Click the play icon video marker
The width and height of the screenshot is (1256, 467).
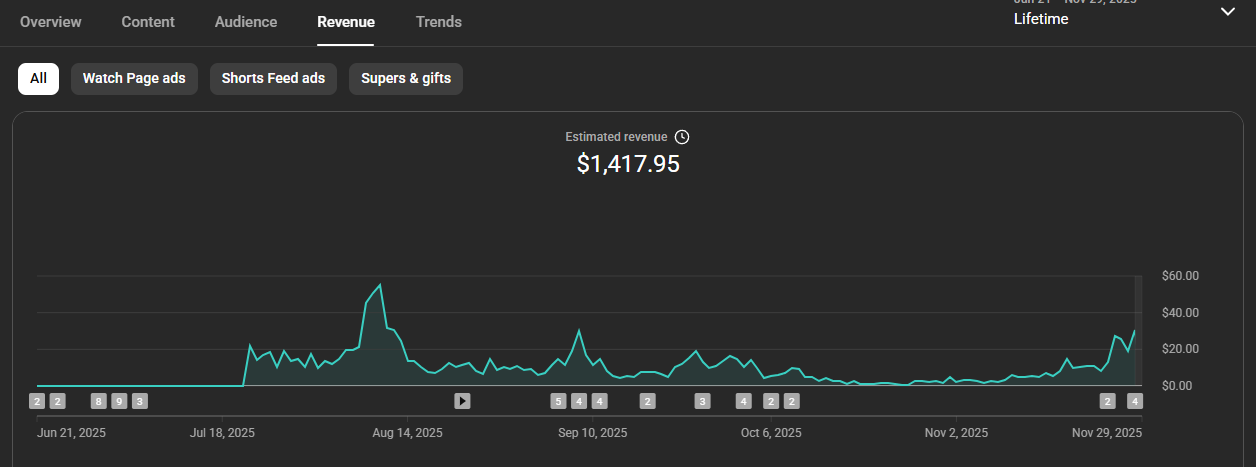point(462,401)
